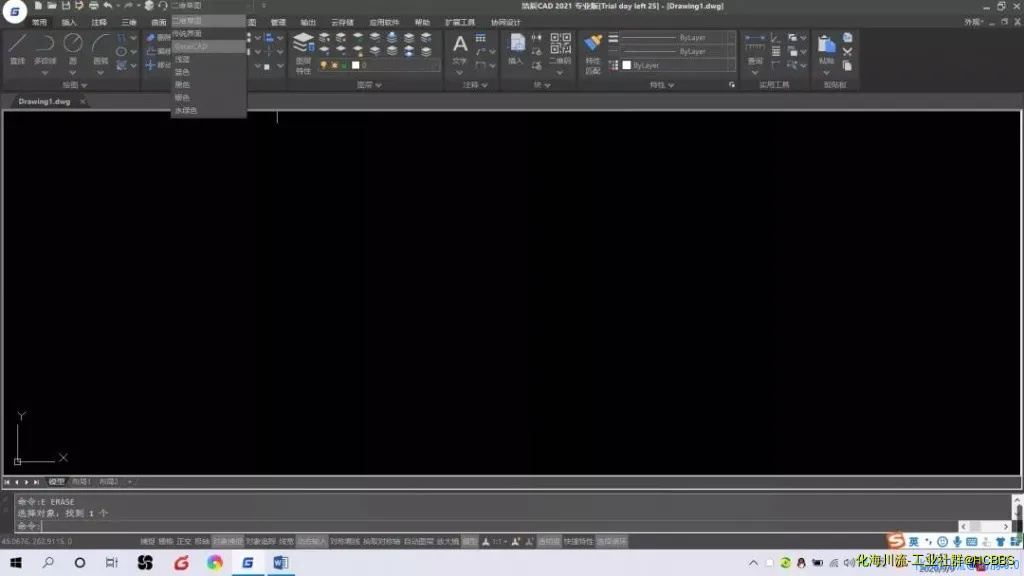This screenshot has width=1024, height=576.
Task: Open the Help (帮助) ribbon tab
Action: click(x=422, y=22)
